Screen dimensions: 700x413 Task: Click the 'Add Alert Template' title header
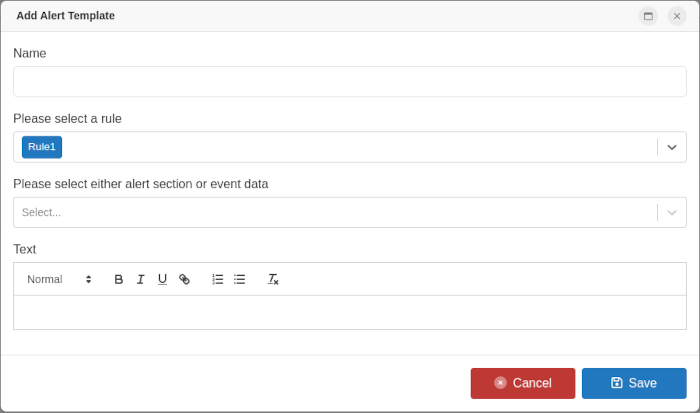65,16
